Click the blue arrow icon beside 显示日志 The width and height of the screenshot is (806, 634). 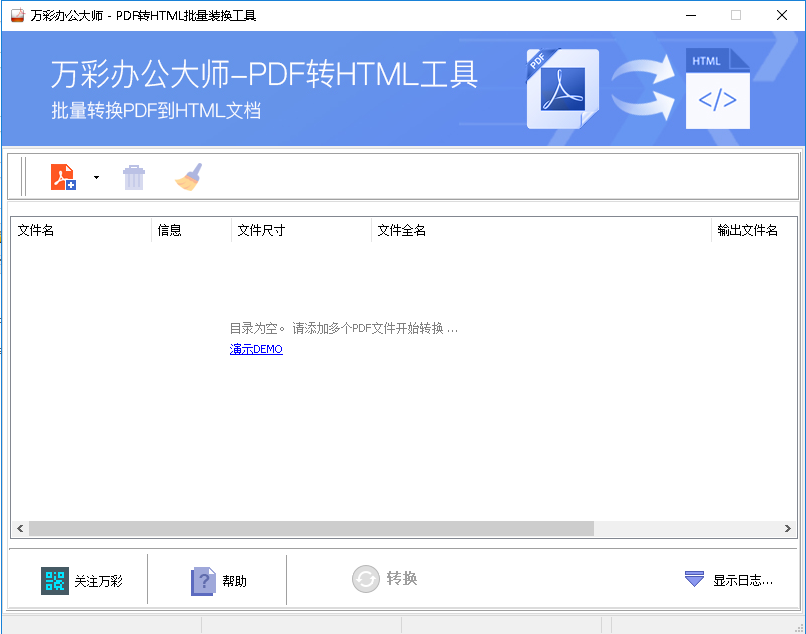coord(694,580)
